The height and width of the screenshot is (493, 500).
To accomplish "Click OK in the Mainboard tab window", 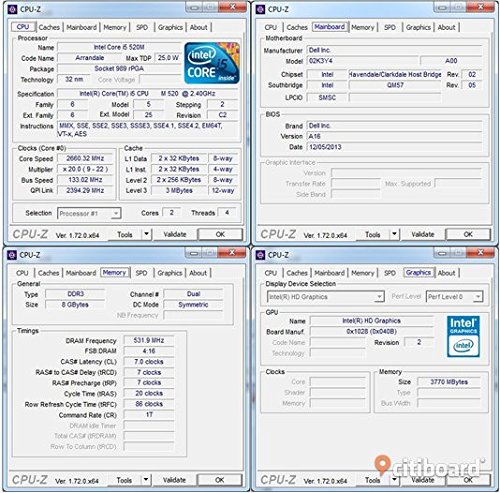I will [468, 234].
